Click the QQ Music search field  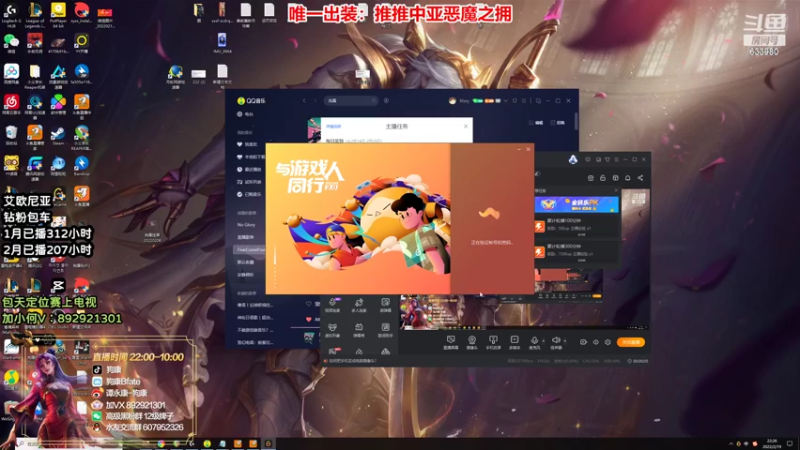pyautogui.click(x=351, y=101)
